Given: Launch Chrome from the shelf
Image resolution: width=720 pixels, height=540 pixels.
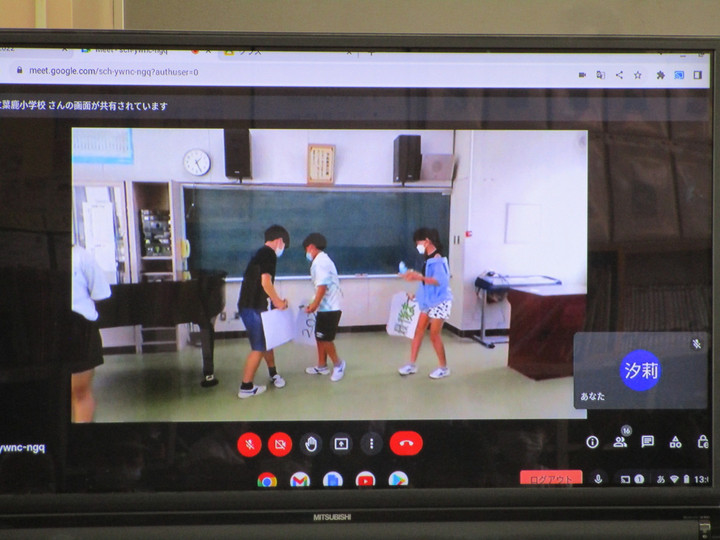Looking at the screenshot, I should pos(267,480).
